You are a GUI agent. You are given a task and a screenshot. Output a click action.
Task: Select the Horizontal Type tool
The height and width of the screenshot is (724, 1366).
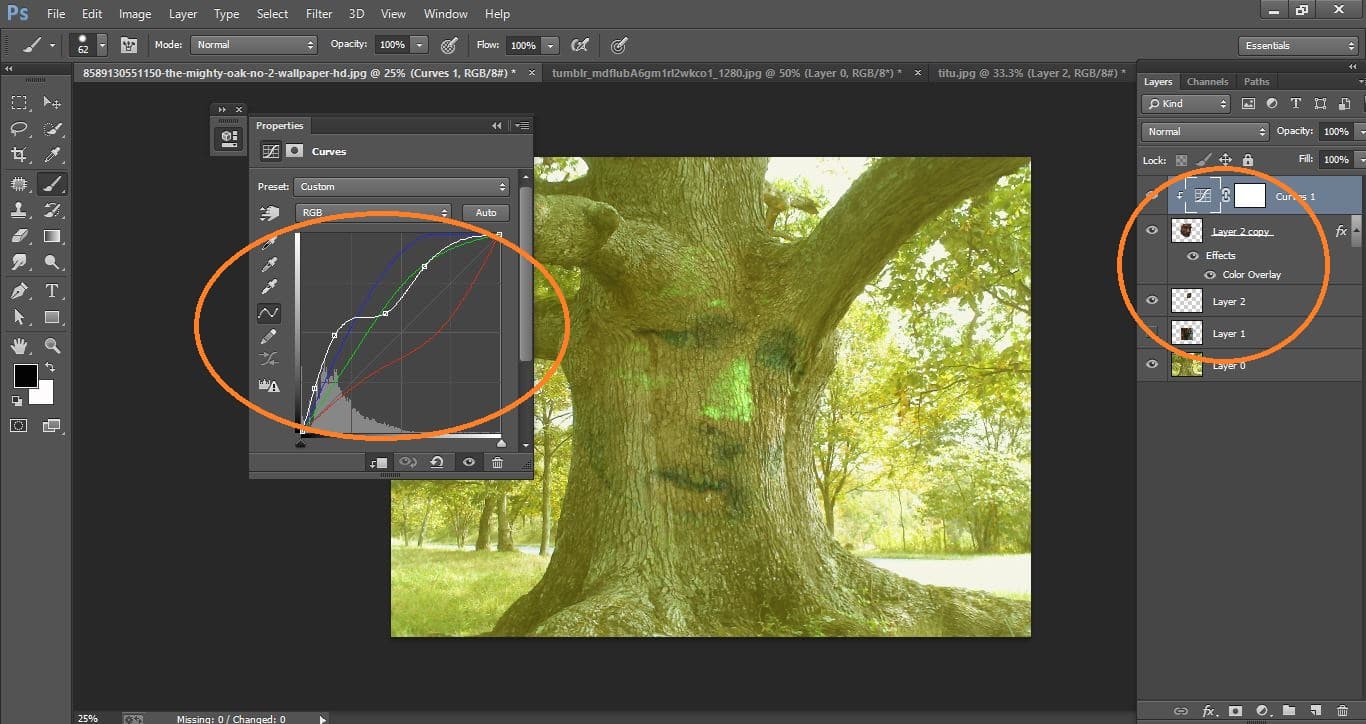(x=53, y=291)
